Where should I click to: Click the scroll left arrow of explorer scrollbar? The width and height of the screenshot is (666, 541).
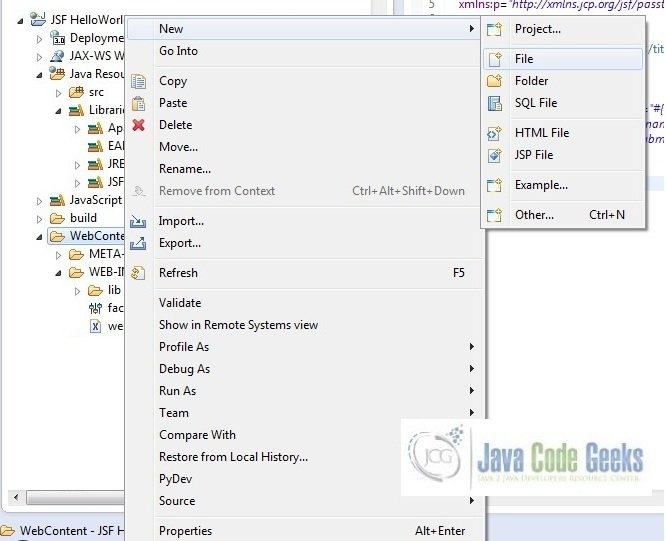point(16,497)
